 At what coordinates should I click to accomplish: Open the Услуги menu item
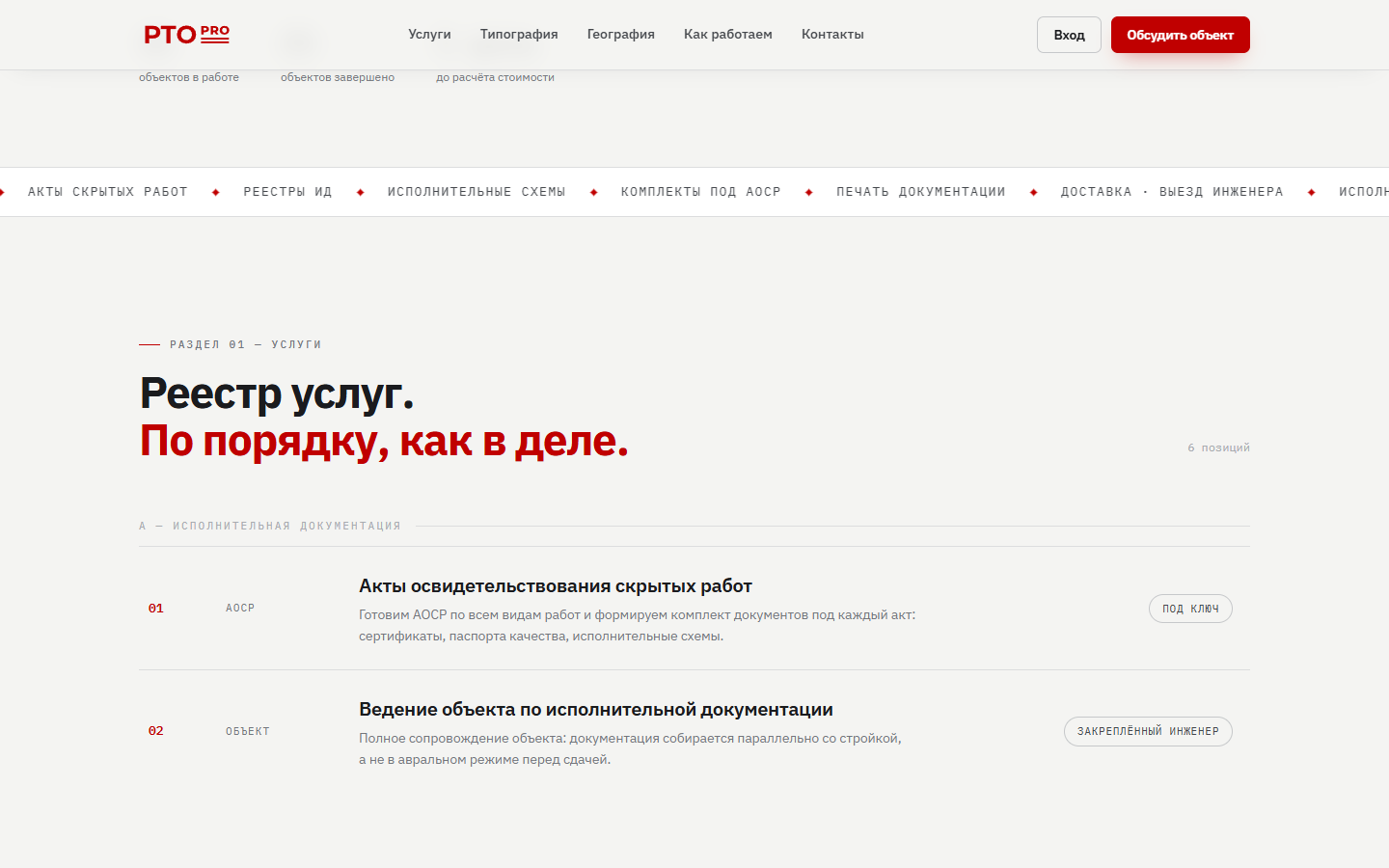point(429,34)
